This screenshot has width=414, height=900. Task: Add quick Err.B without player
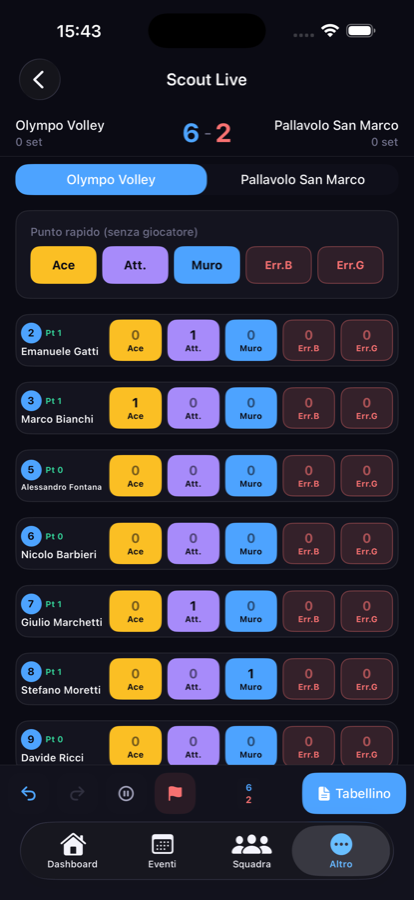tap(278, 265)
